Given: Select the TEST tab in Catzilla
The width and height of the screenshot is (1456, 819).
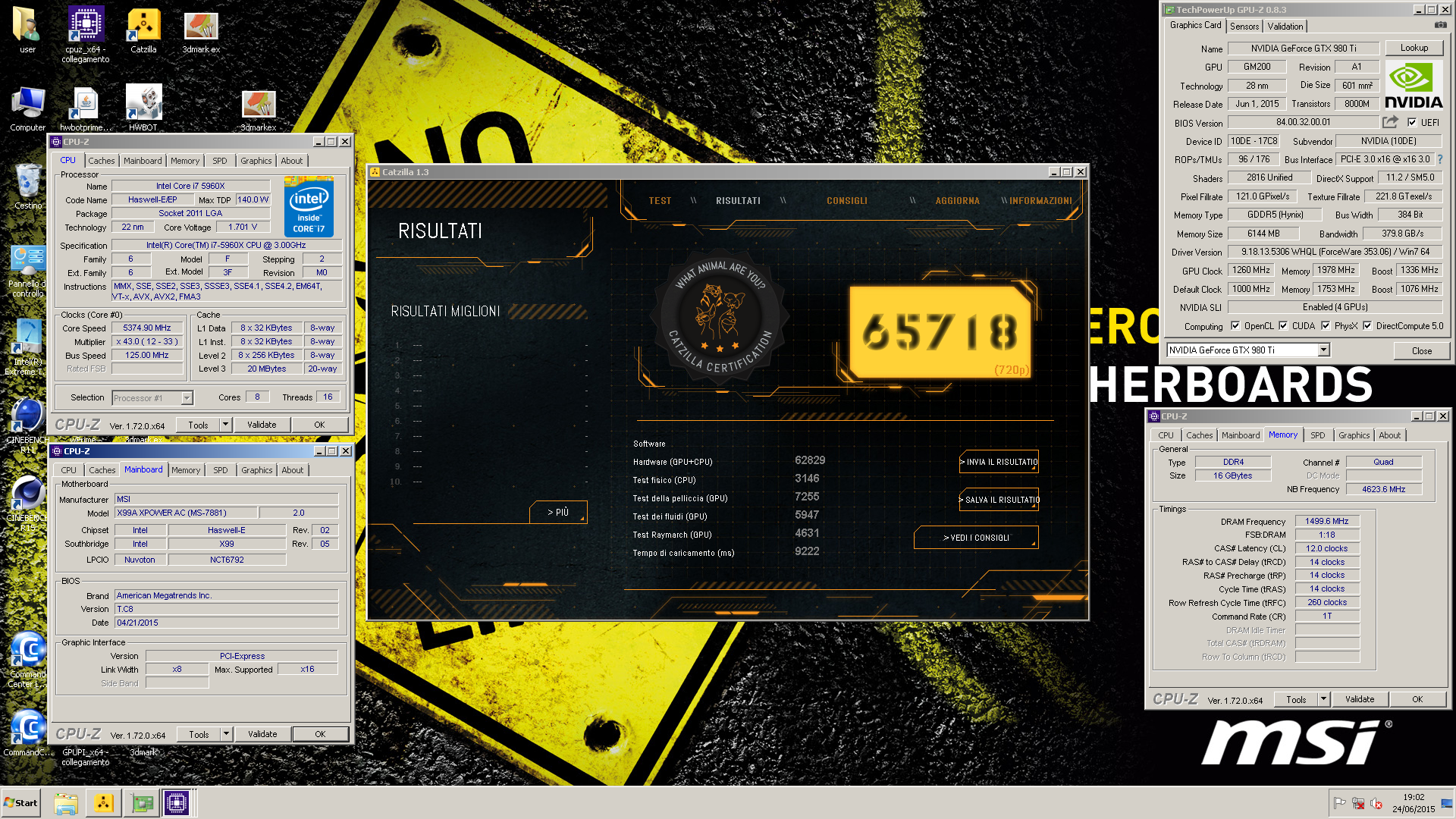Looking at the screenshot, I should pyautogui.click(x=660, y=201).
